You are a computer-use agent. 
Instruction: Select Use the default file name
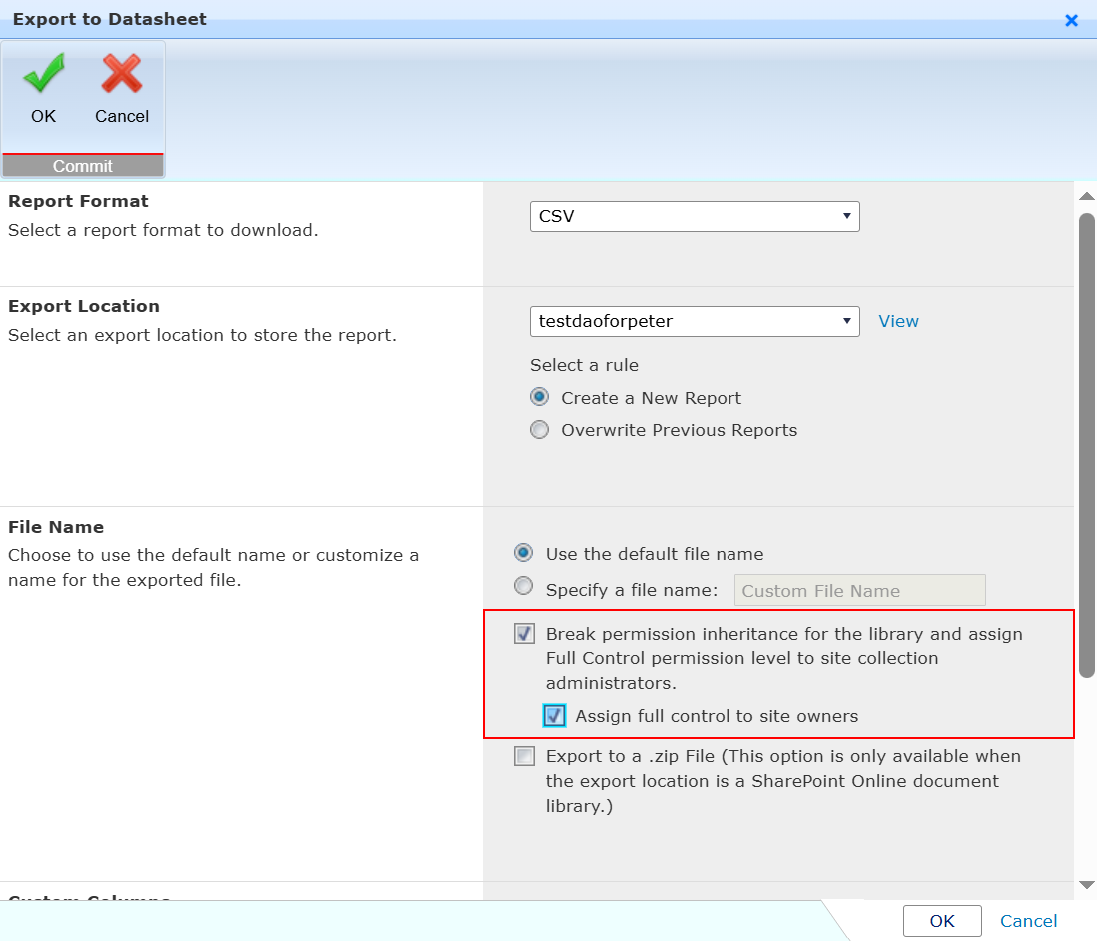pyautogui.click(x=523, y=553)
